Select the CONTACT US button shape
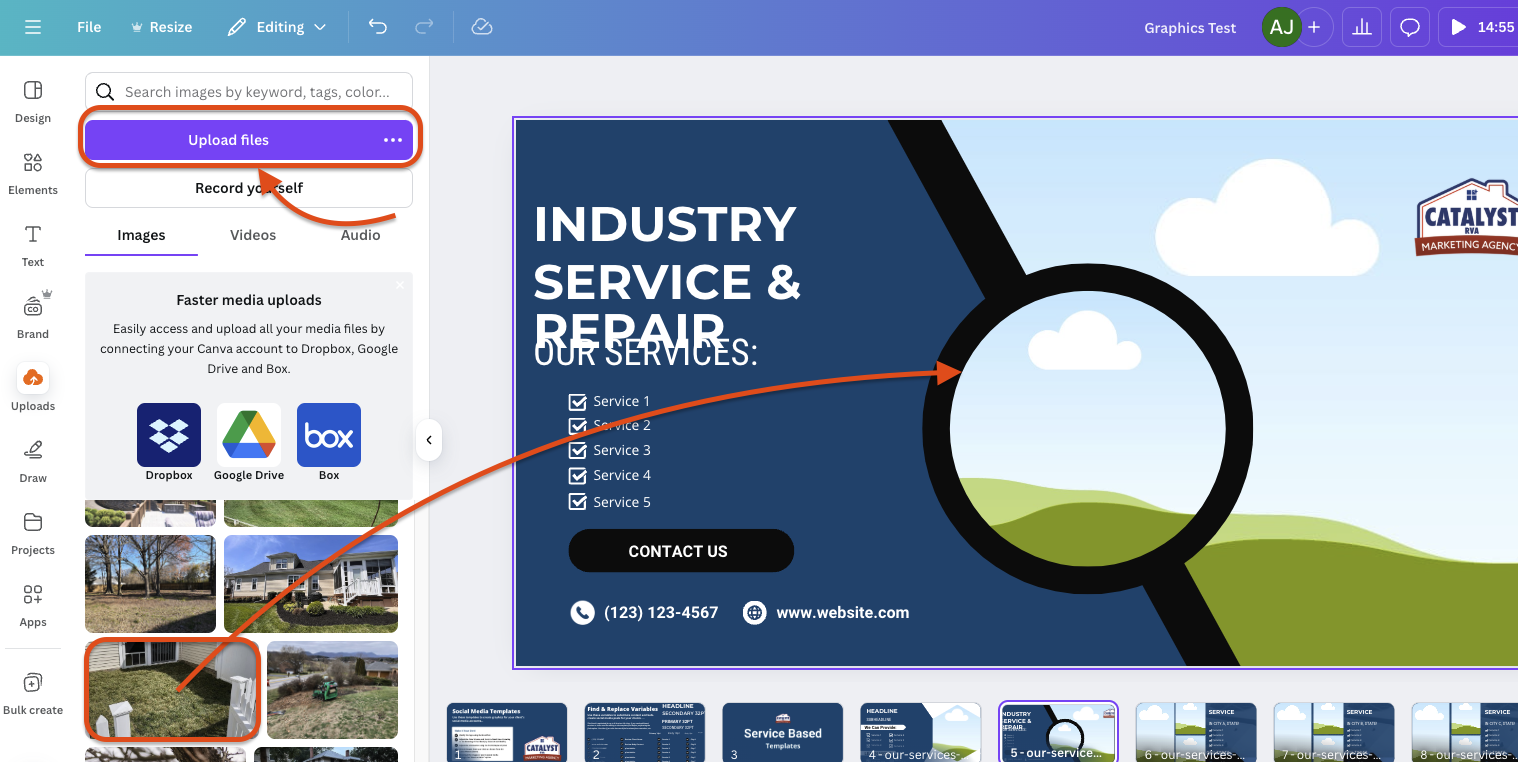The height and width of the screenshot is (762, 1518). pos(681,551)
